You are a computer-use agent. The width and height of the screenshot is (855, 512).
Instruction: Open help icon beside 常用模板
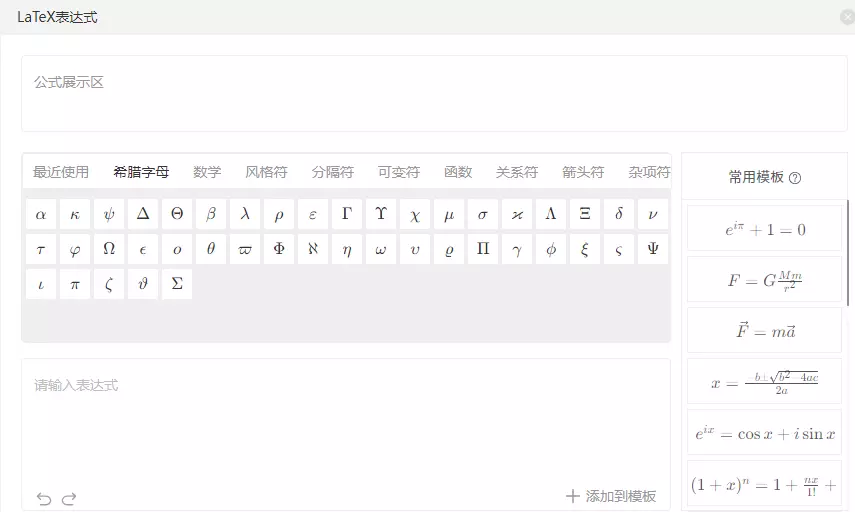[x=795, y=178]
